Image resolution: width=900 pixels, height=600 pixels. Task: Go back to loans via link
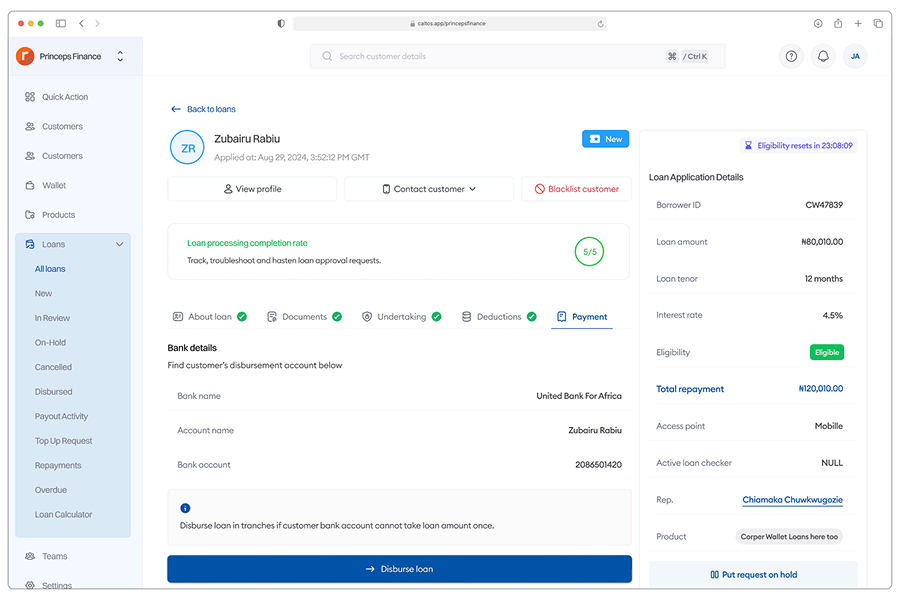204,109
